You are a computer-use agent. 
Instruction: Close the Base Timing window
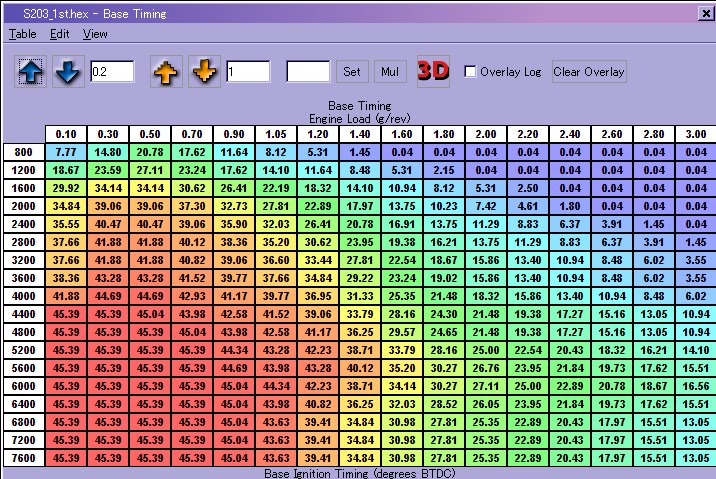coord(706,14)
